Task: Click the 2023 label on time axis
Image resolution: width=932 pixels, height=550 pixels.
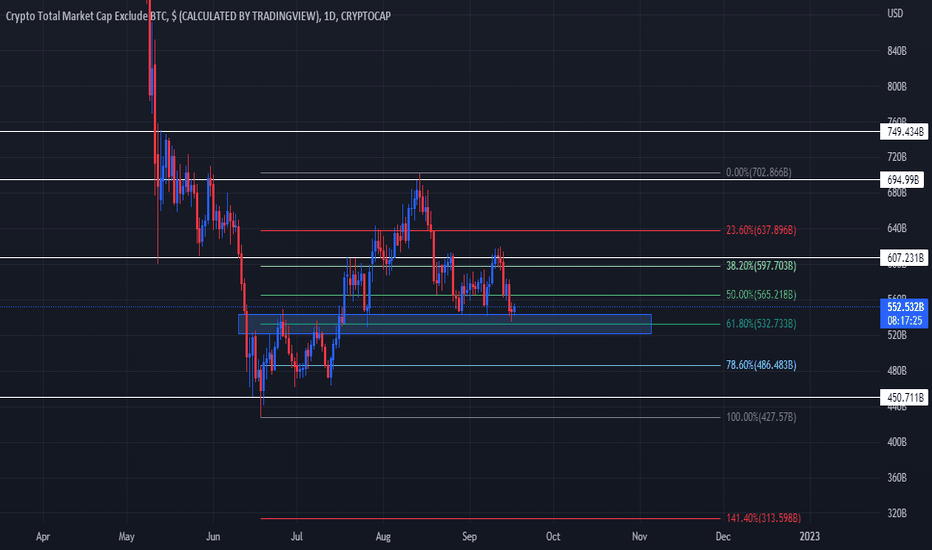Action: [810, 536]
